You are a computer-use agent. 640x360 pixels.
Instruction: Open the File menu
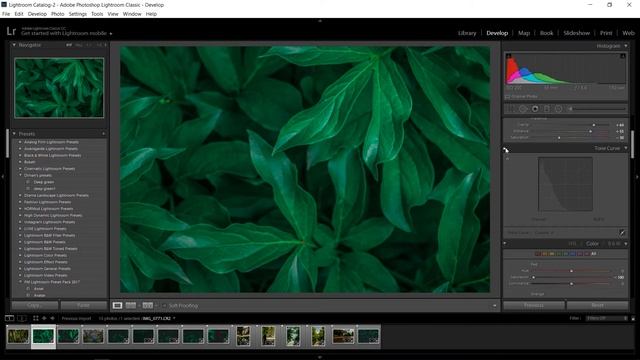pyautogui.click(x=6, y=14)
